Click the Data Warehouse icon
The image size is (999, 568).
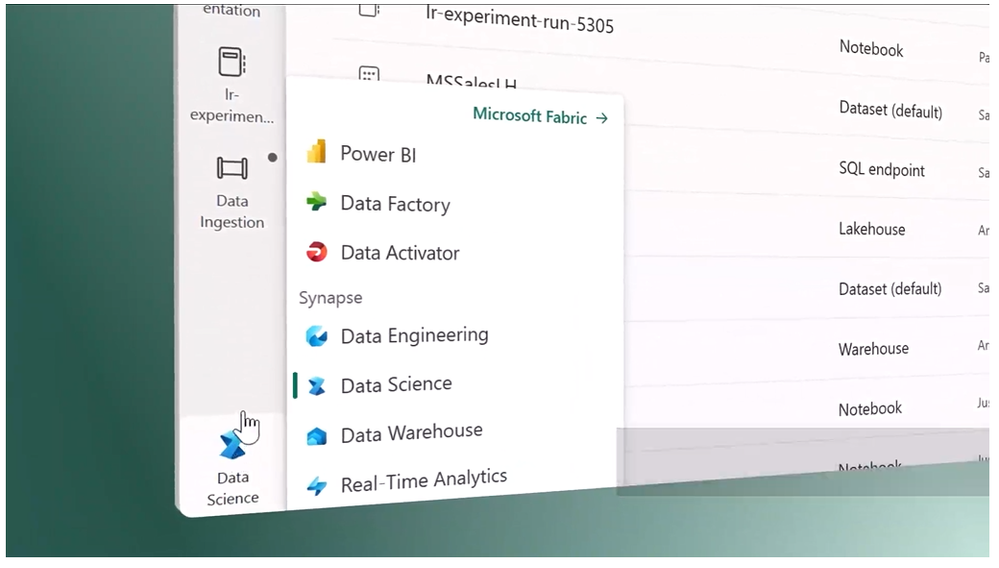point(317,436)
